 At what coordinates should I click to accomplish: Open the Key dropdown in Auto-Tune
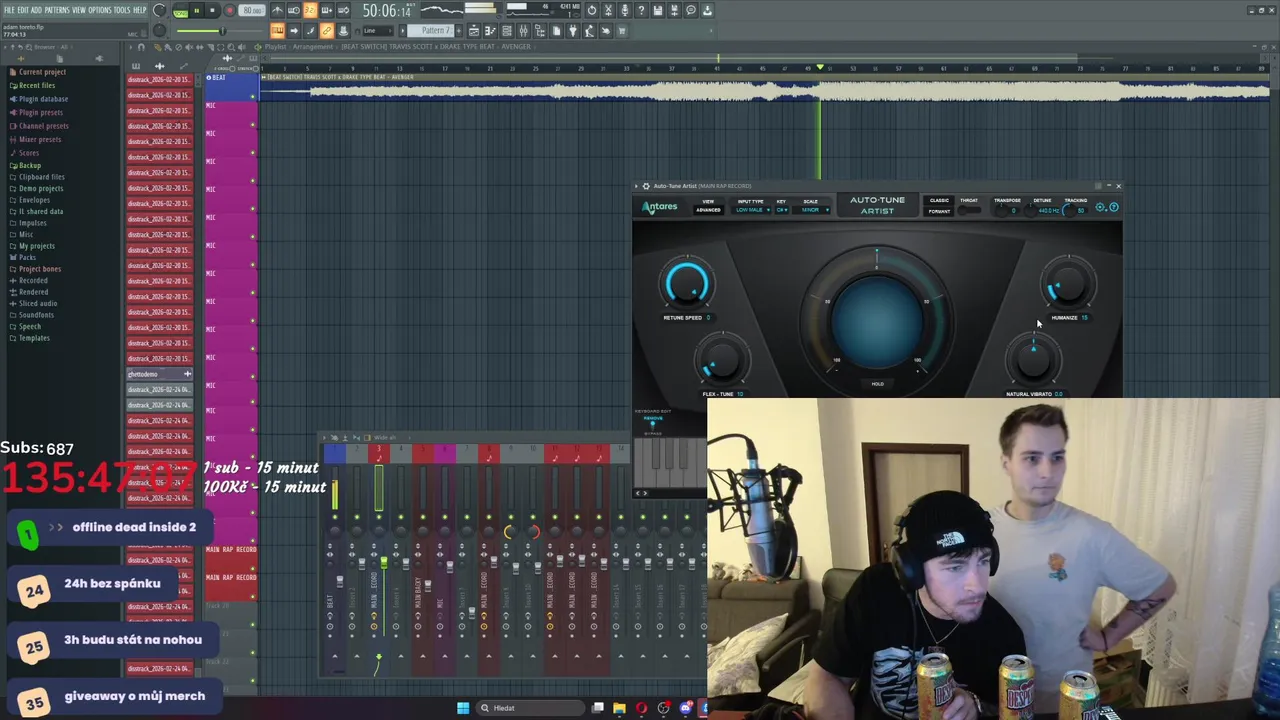(x=782, y=210)
